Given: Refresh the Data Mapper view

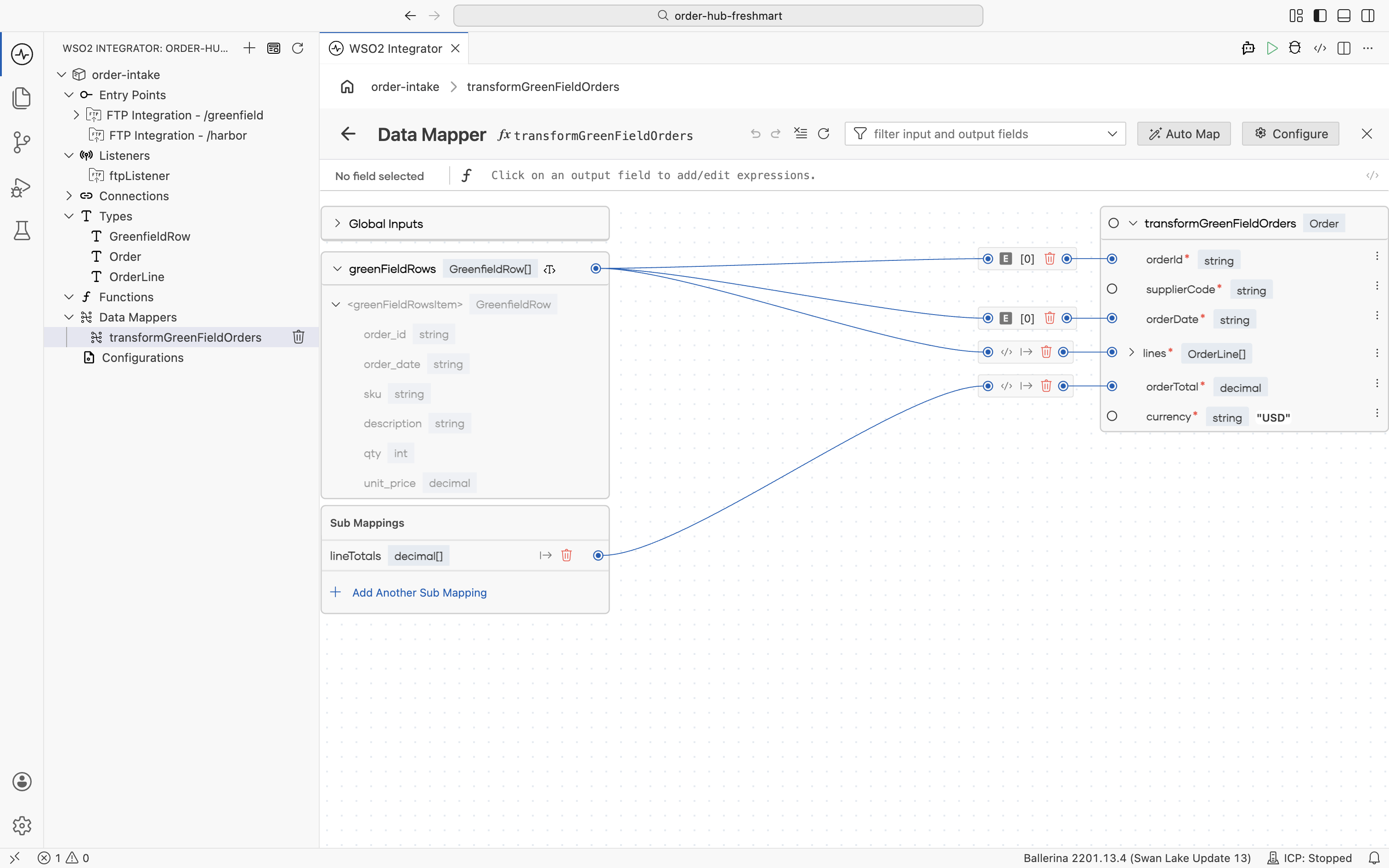Looking at the screenshot, I should click(x=824, y=134).
